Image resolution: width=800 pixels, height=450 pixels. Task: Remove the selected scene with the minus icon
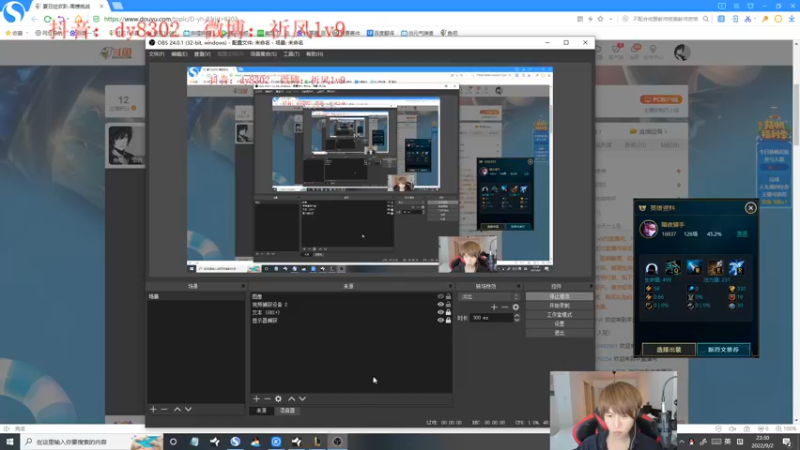point(164,409)
